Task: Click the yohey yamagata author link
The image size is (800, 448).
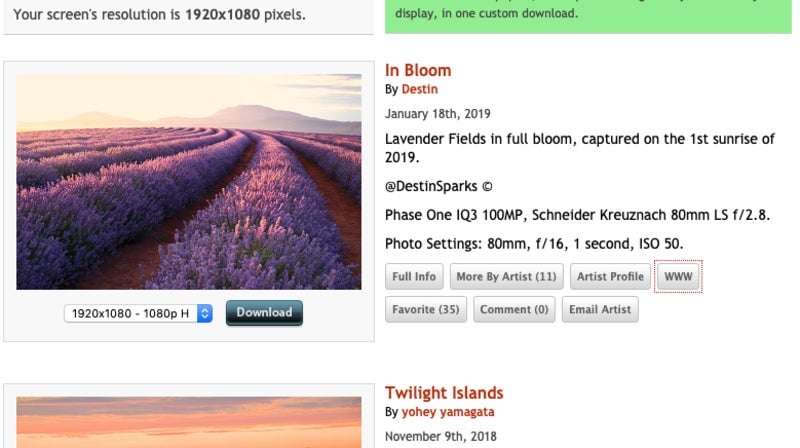Action: tap(447, 412)
